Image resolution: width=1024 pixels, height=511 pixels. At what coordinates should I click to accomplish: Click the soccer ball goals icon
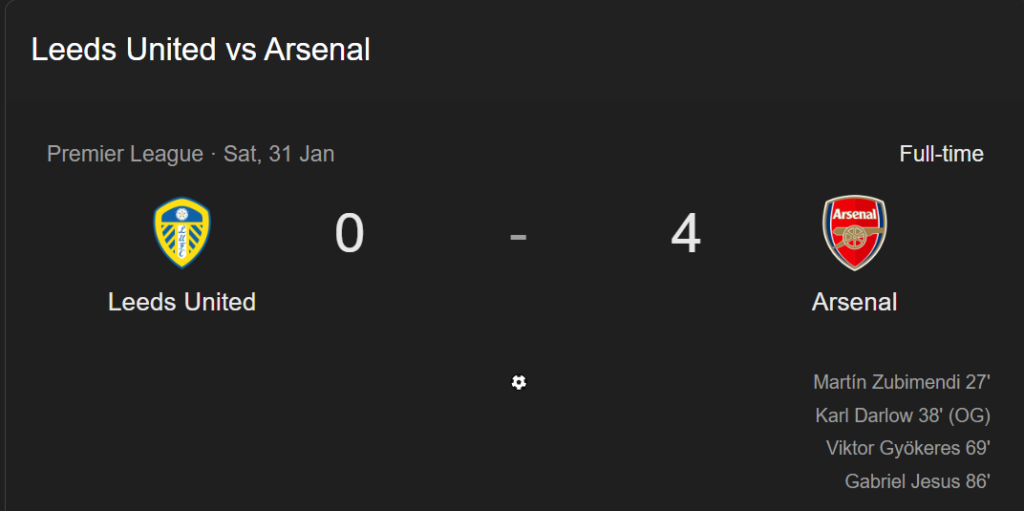pyautogui.click(x=518, y=382)
